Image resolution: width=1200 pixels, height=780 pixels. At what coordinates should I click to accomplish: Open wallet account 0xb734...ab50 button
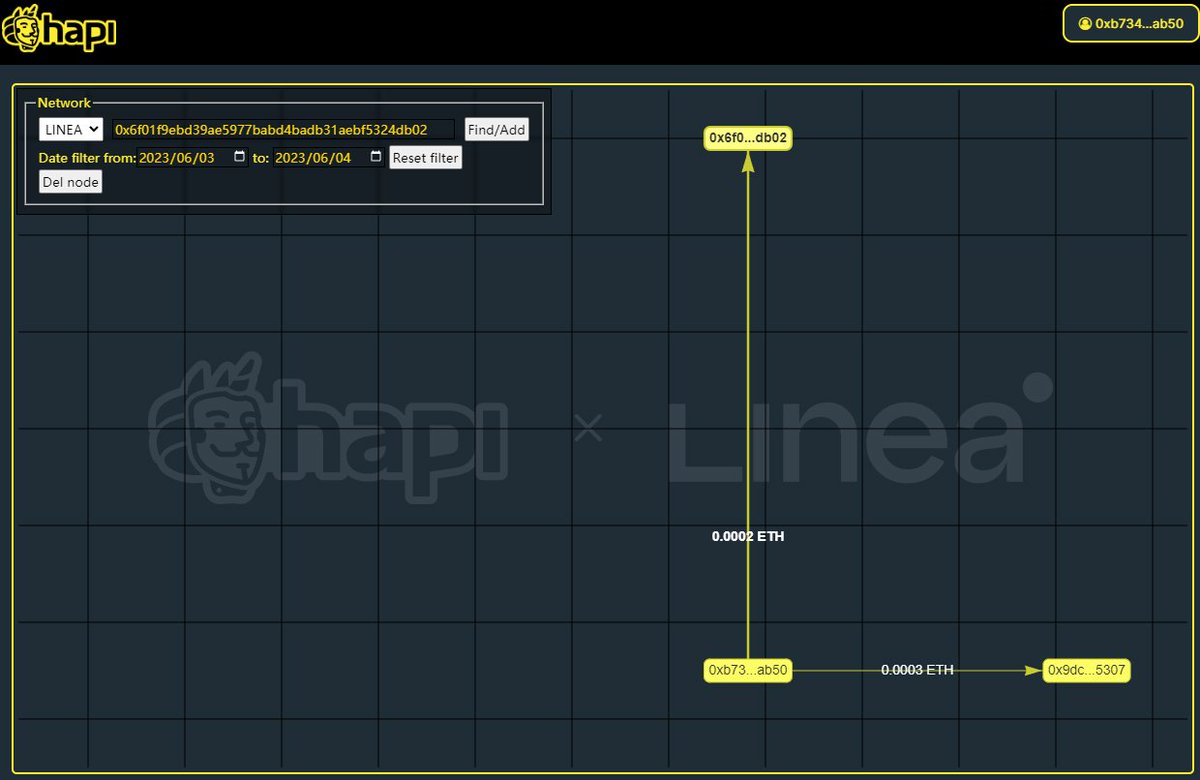(x=1130, y=23)
